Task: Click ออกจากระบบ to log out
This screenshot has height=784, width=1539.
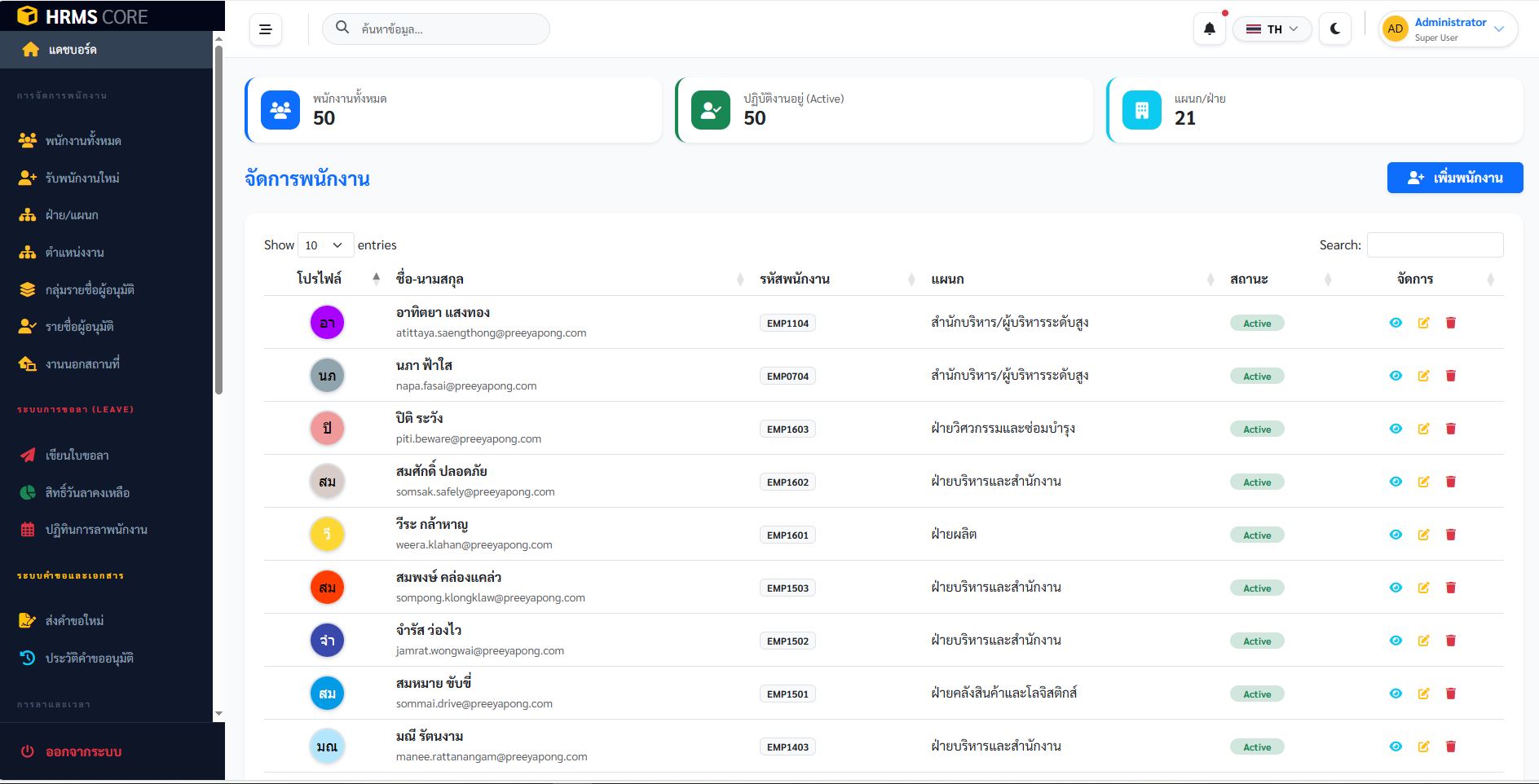Action: click(x=83, y=751)
